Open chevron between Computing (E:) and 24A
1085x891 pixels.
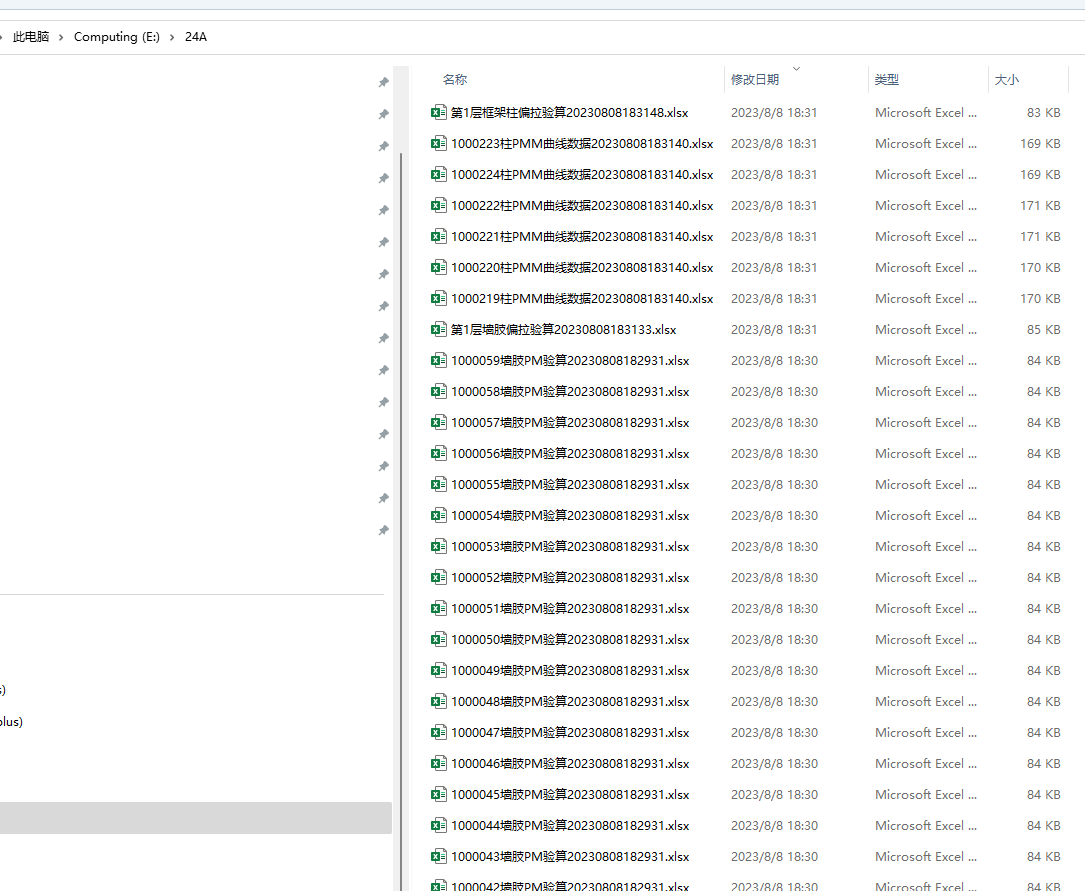(172, 37)
